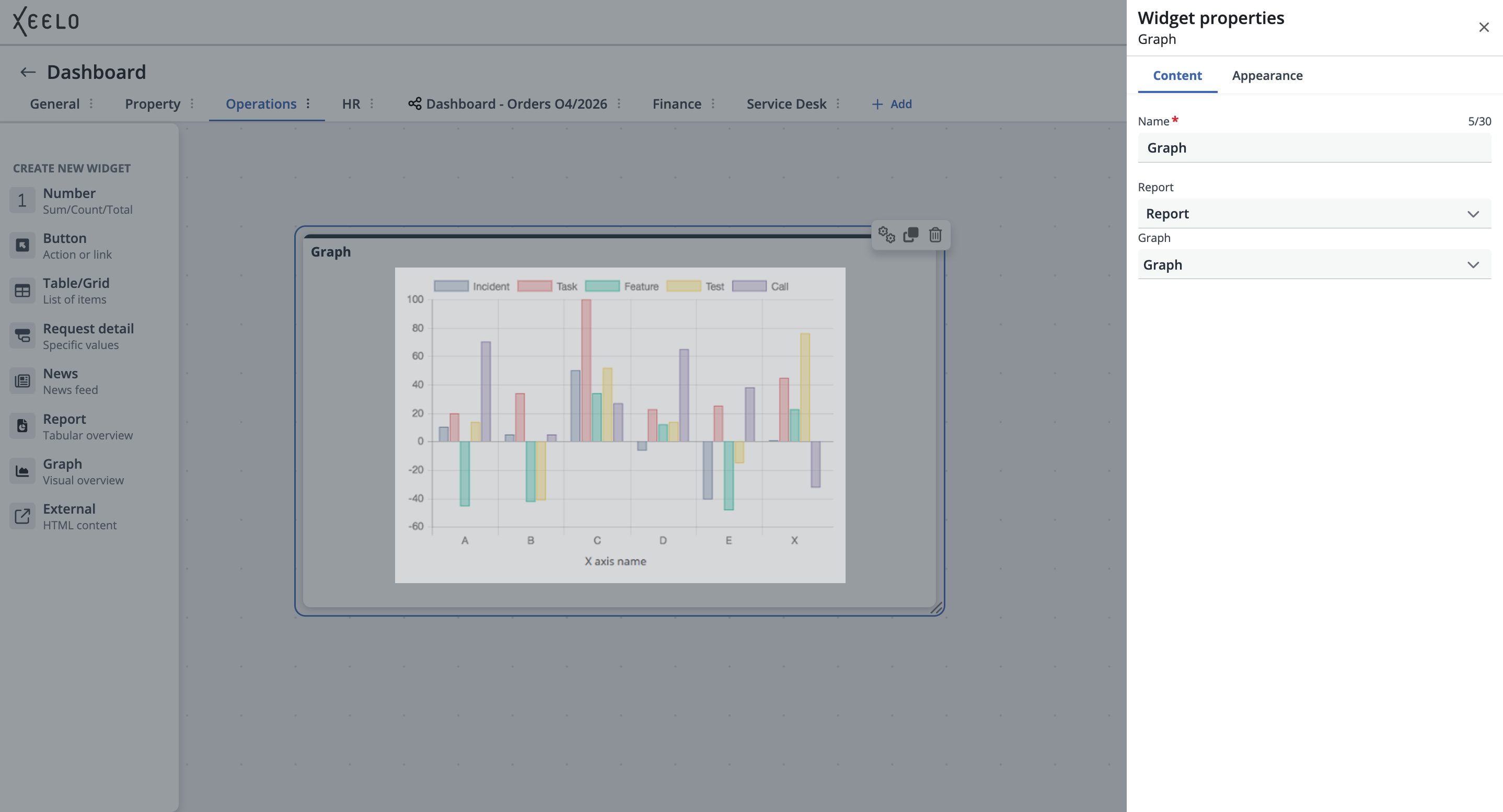This screenshot has height=812, width=1503.
Task: Toggle Task series in chart legend
Action: coord(547,286)
